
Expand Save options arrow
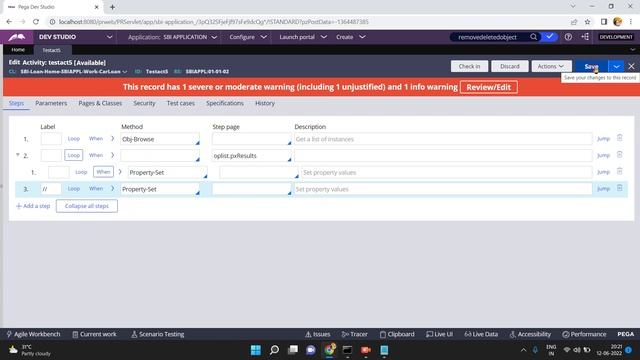click(x=616, y=66)
